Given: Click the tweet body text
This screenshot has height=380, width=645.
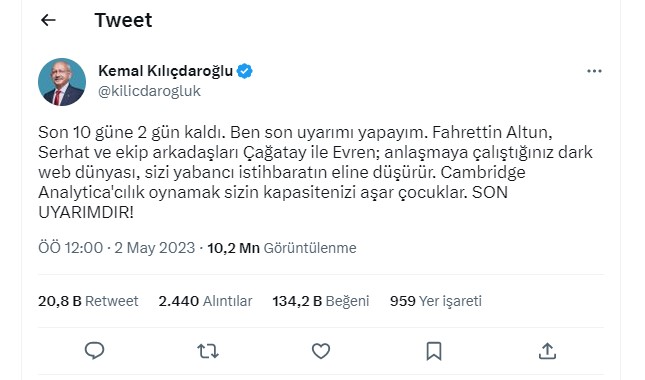Looking at the screenshot, I should pyautogui.click(x=316, y=172).
